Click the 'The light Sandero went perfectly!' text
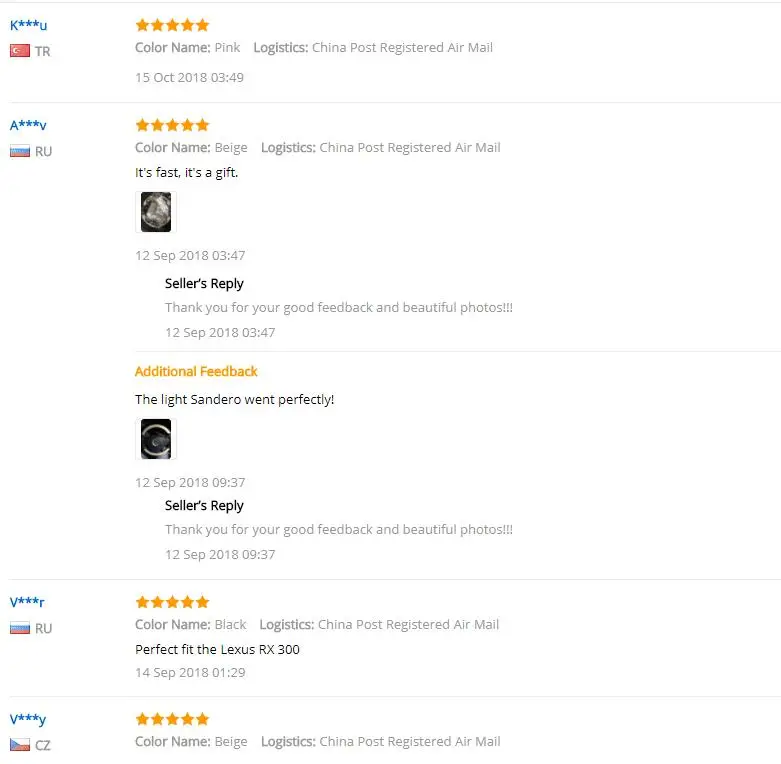 (x=235, y=399)
